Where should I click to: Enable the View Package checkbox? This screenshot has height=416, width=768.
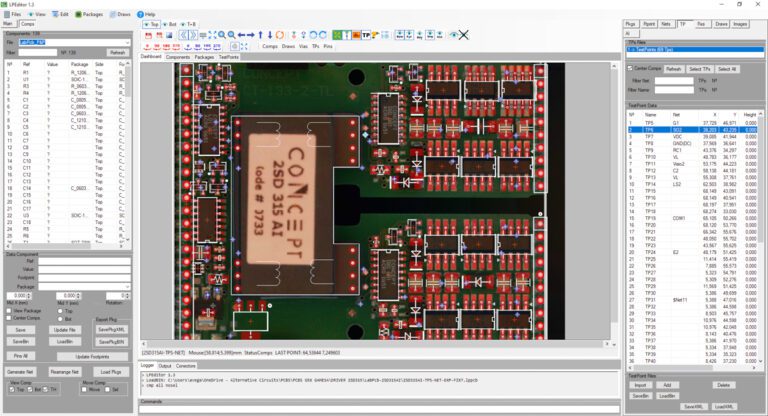coord(9,311)
